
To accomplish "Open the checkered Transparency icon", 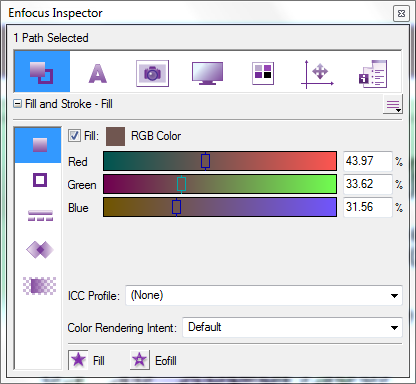I will 39,286.
